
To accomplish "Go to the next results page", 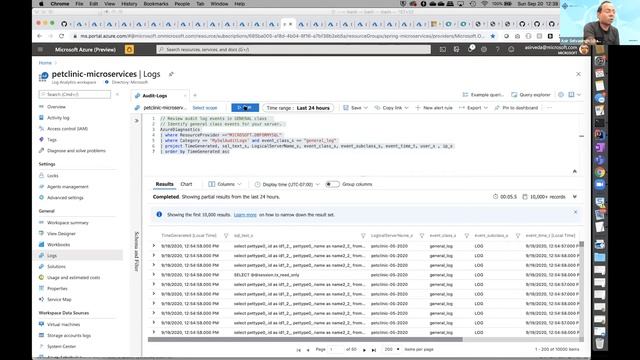I will 364,350.
